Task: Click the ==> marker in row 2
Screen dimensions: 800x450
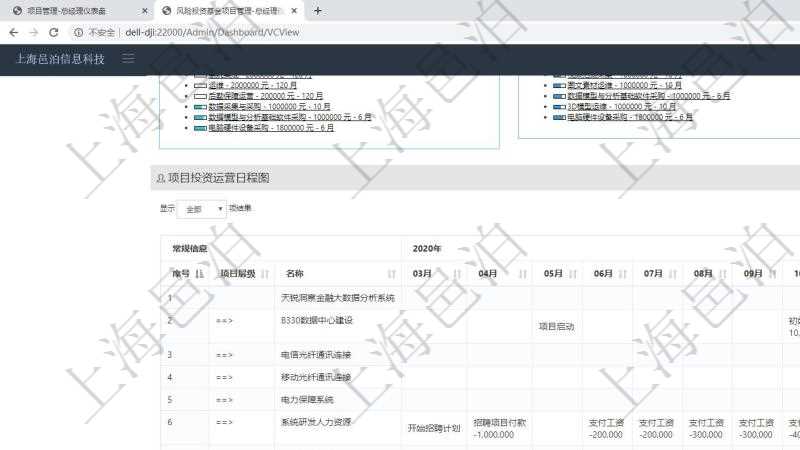Action: pos(224,321)
